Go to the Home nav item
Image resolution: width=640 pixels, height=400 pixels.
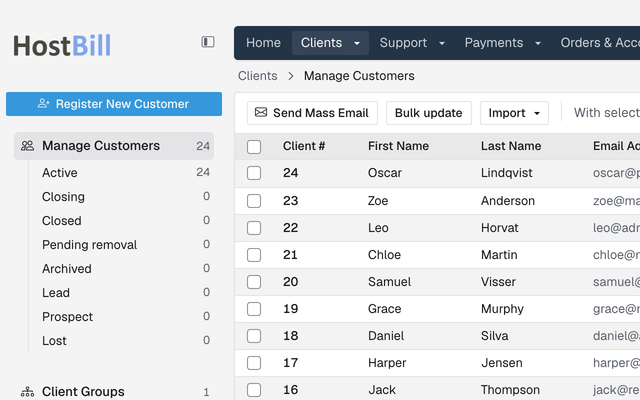(263, 43)
